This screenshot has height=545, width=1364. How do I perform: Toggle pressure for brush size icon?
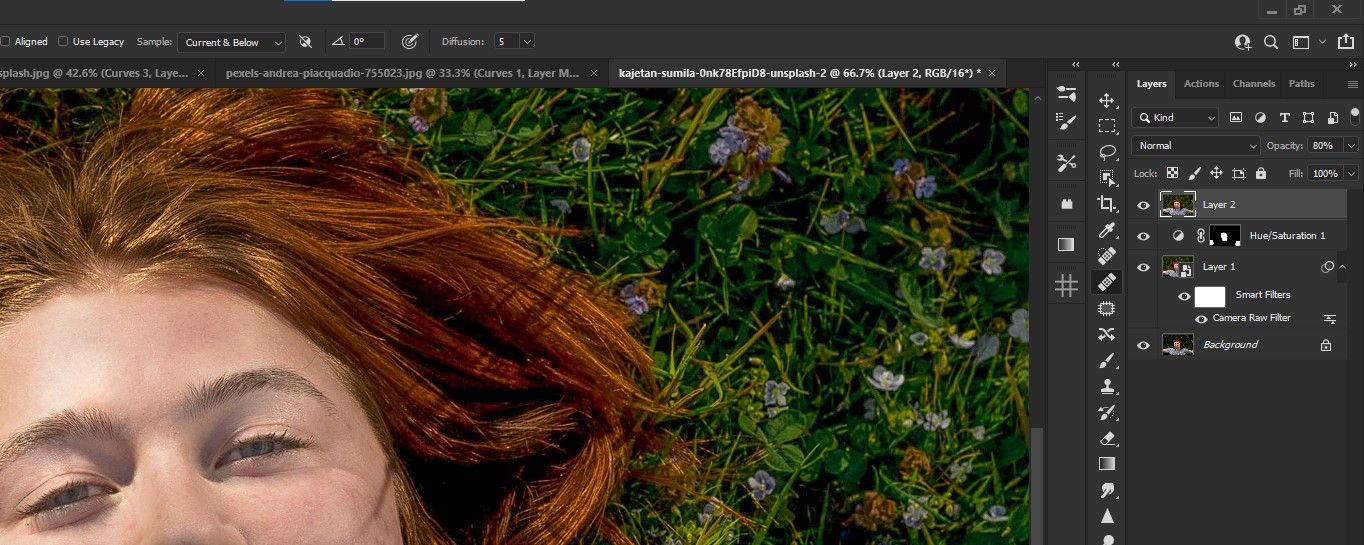pyautogui.click(x=409, y=42)
